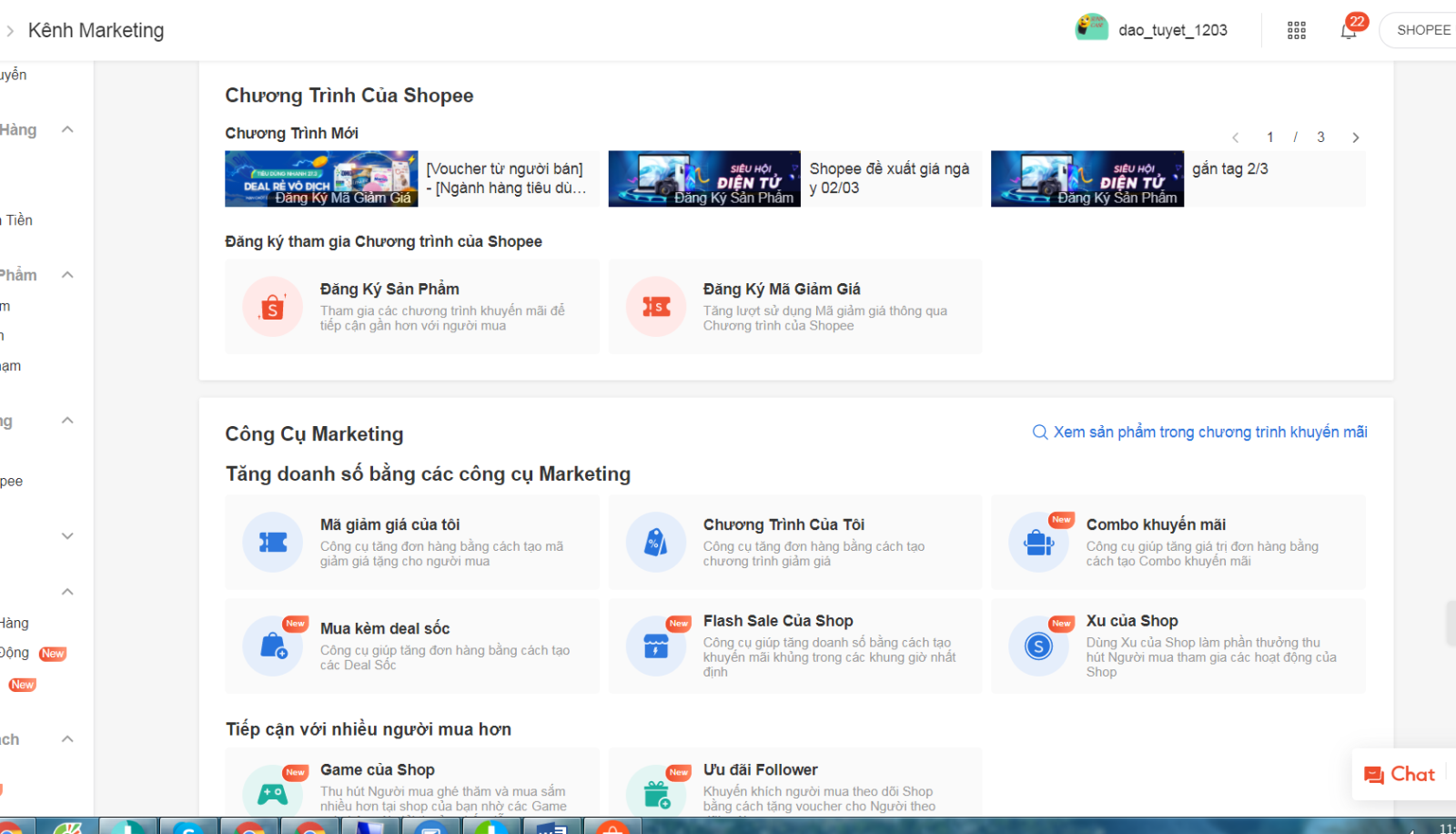This screenshot has height=834, width=1456.
Task: Click the Combo khuyến mãi icon
Action: [x=1038, y=543]
